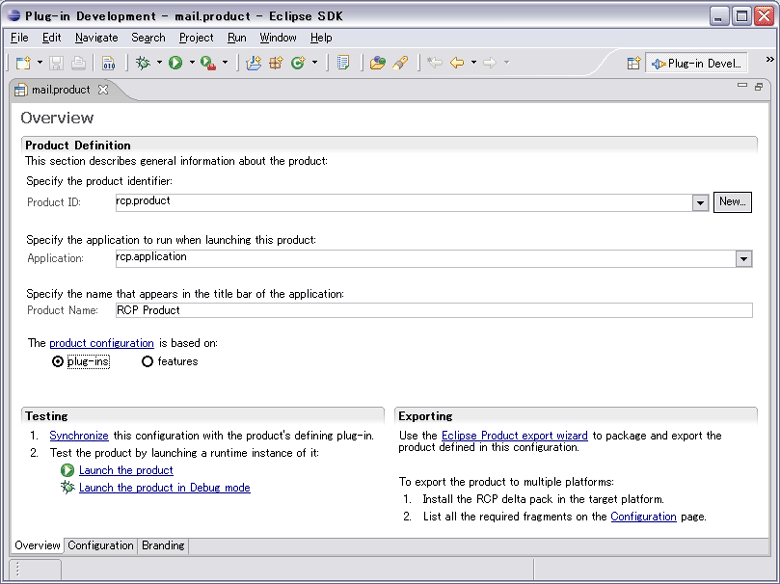Open the Project menu
This screenshot has height=584, width=780.
click(196, 38)
